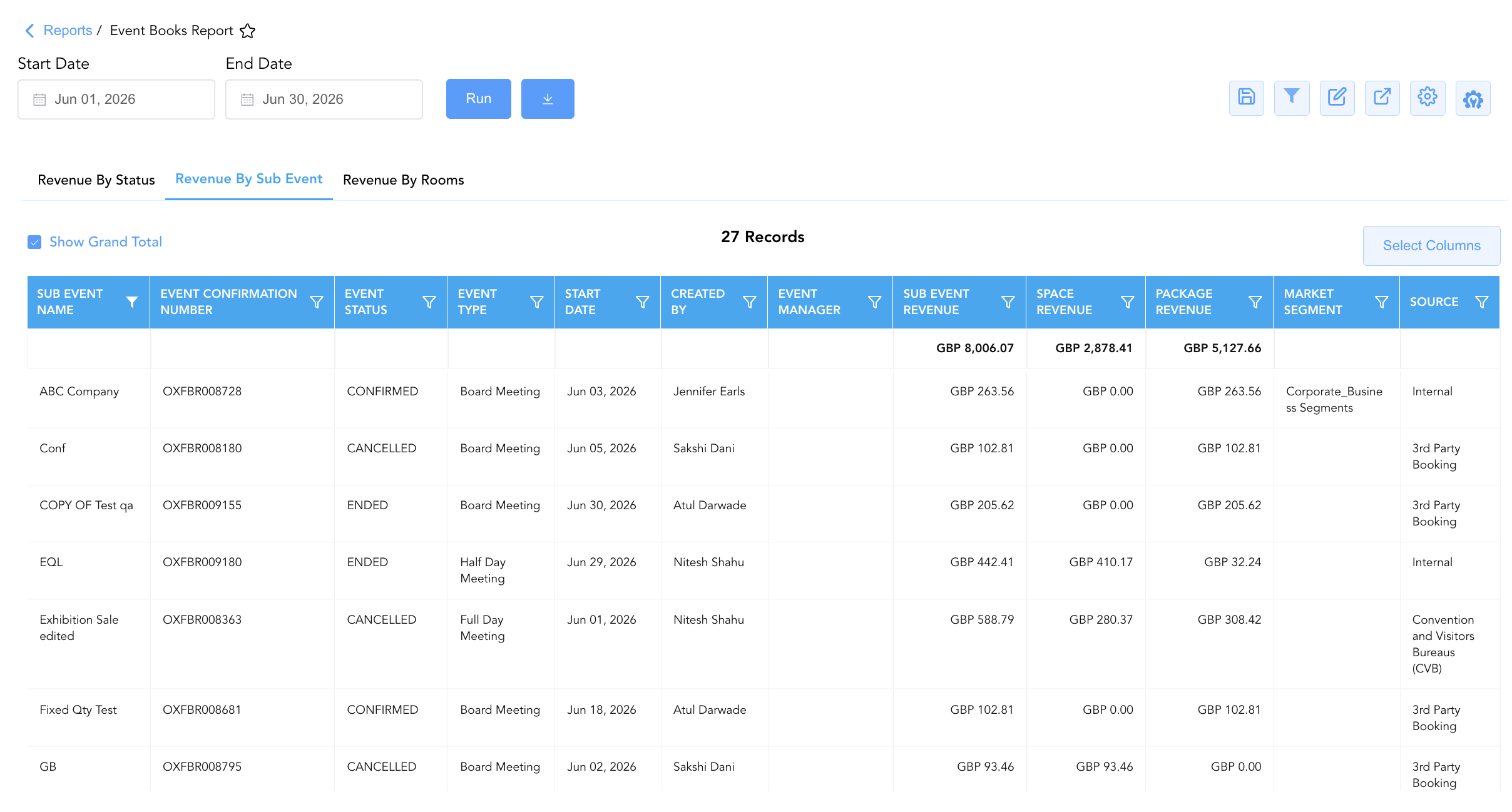The width and height of the screenshot is (1512, 812).
Task: Open report in external window icon
Action: pyautogui.click(x=1382, y=98)
